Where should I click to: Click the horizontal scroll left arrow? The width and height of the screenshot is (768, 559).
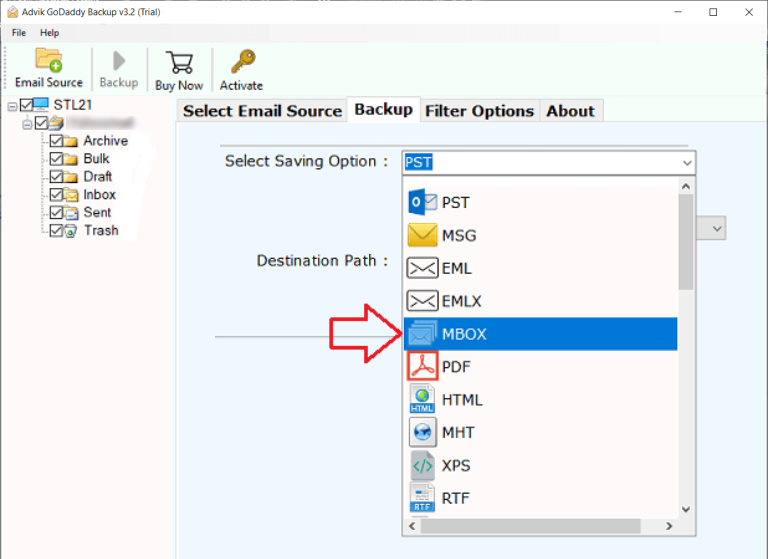point(412,526)
